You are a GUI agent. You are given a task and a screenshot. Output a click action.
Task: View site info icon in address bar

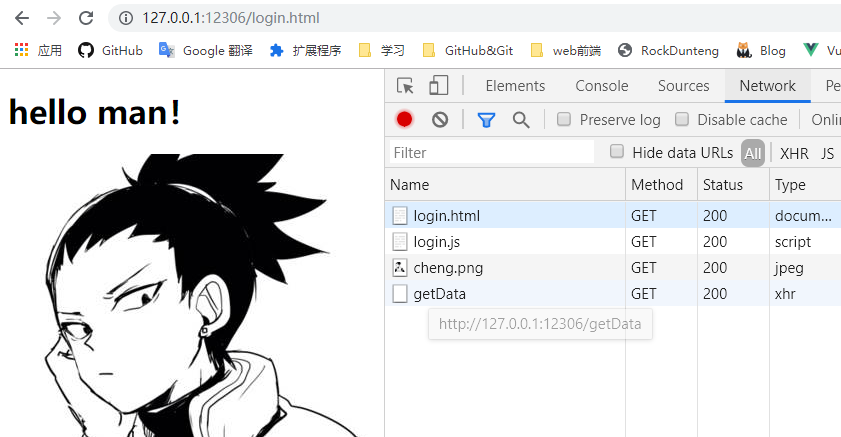(126, 18)
